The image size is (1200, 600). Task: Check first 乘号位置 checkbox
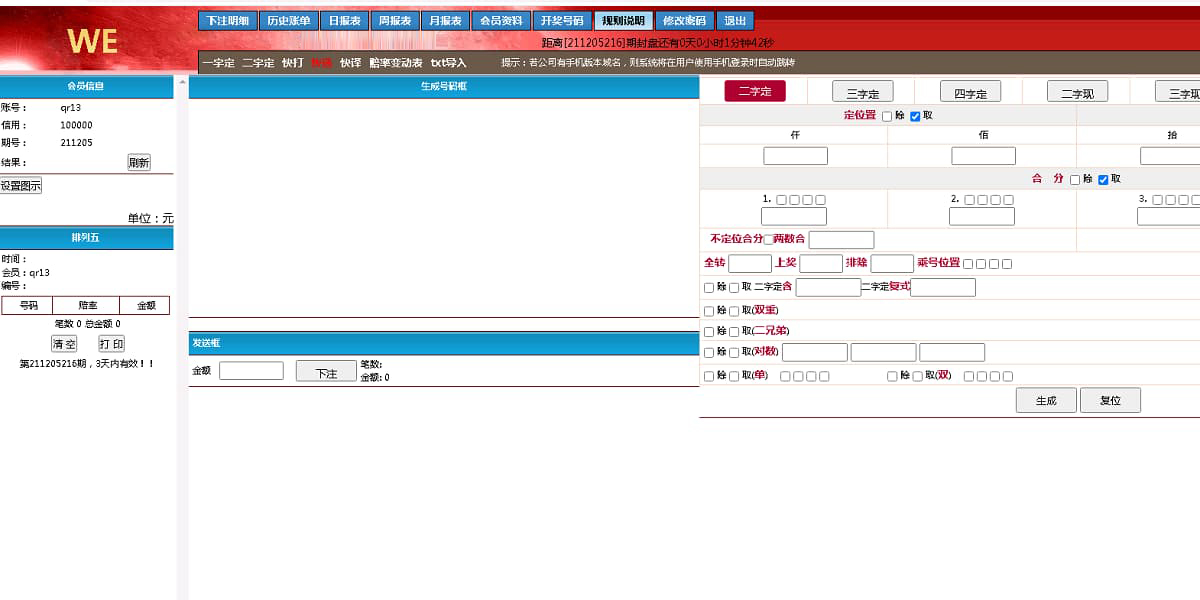coord(968,264)
